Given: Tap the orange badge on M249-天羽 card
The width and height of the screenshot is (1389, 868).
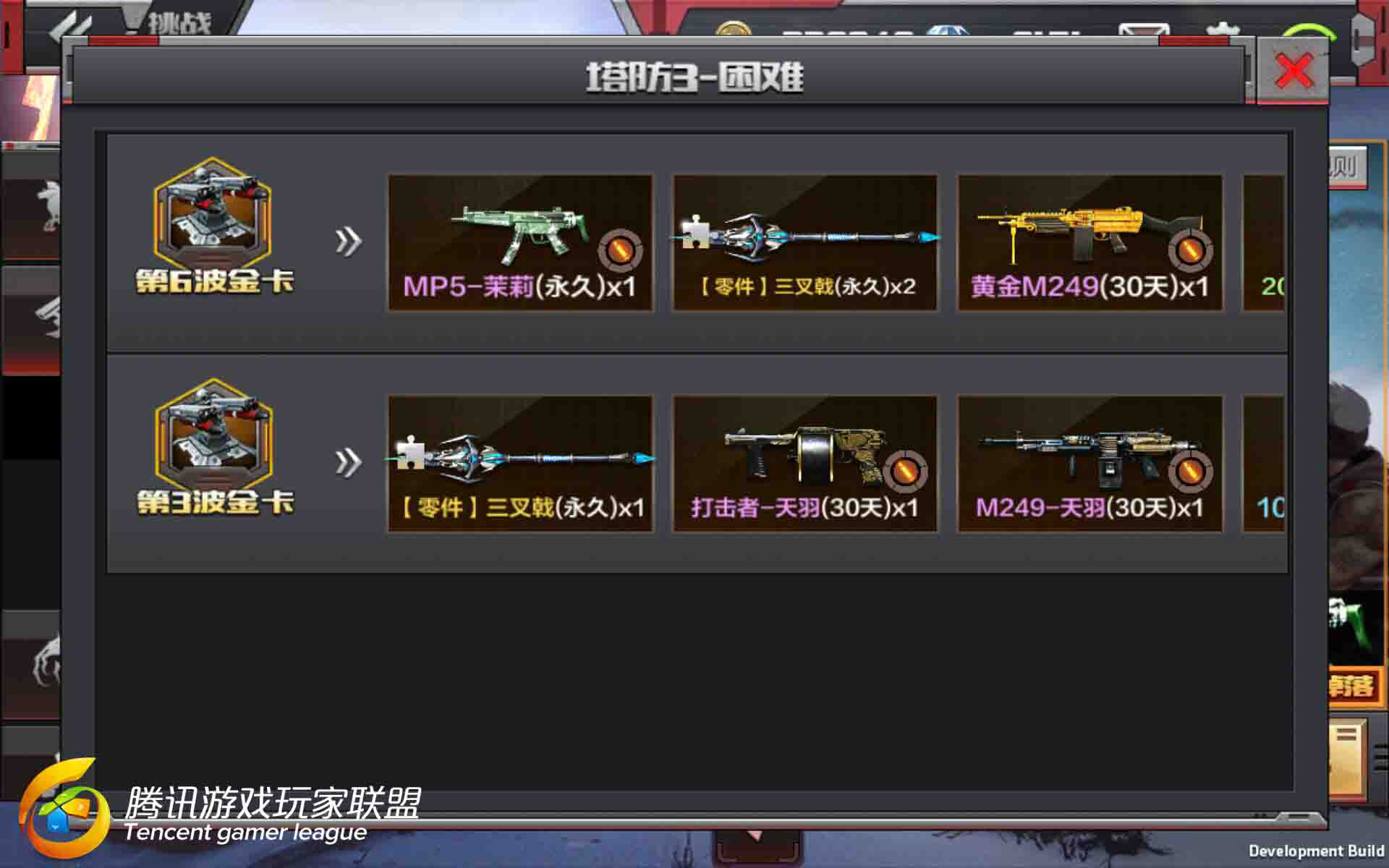Looking at the screenshot, I should click(x=1190, y=472).
